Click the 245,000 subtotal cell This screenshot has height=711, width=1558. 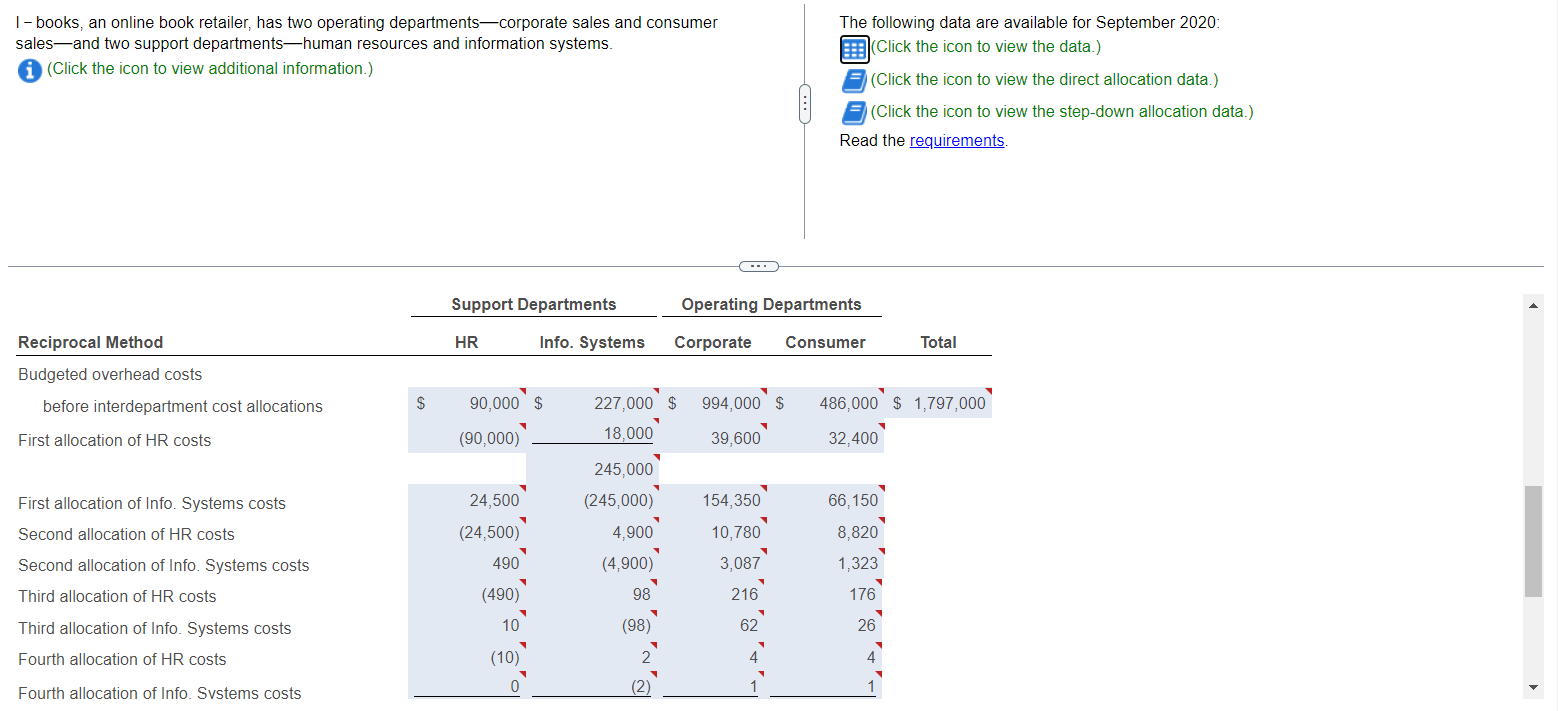(593, 469)
